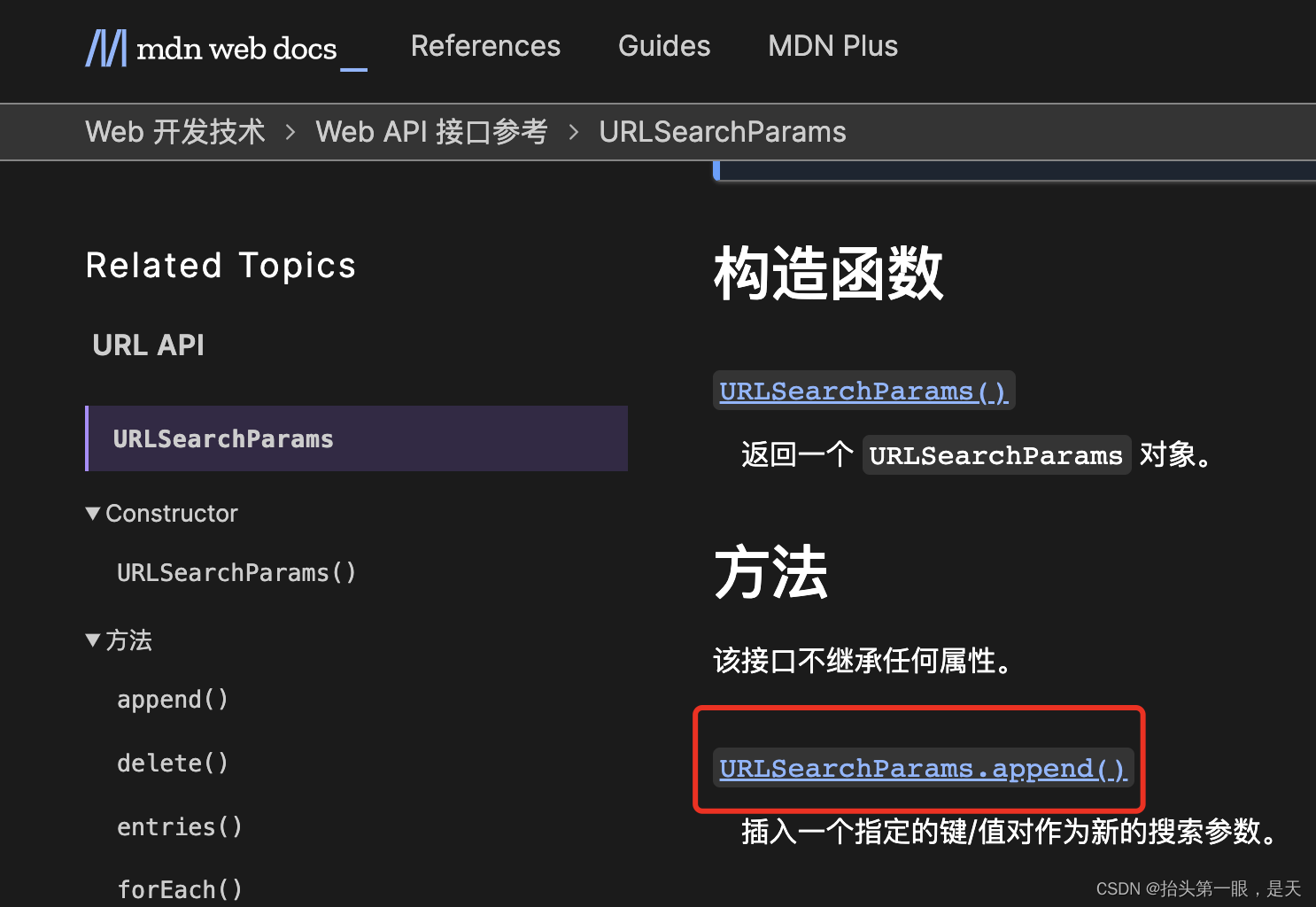Open the URLSearchParams() constructor link
Viewport: 1316px width, 907px height.
[x=863, y=391]
